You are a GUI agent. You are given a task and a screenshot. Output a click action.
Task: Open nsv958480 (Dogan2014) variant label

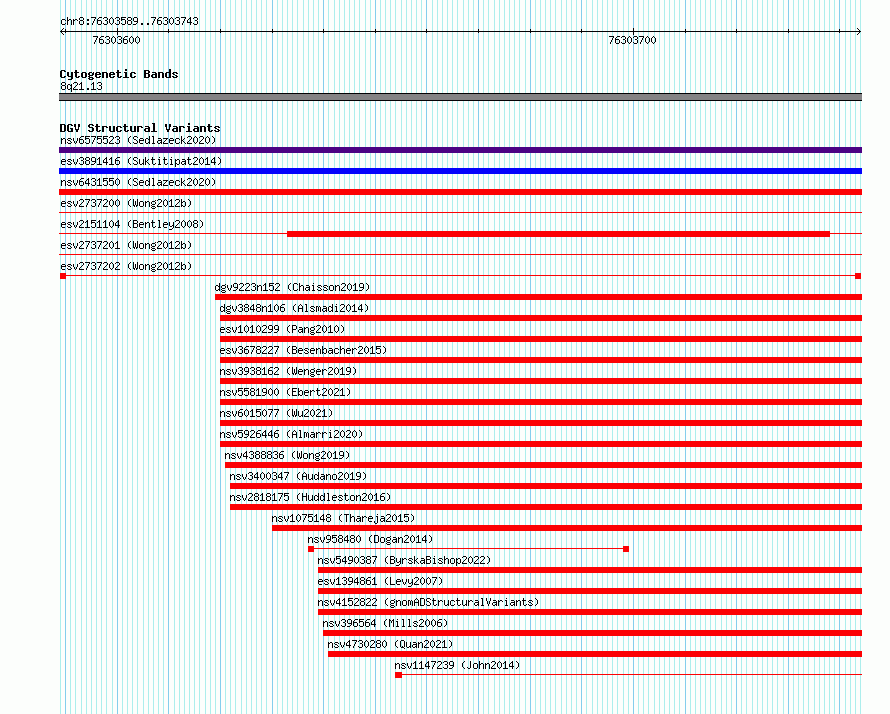point(370,539)
